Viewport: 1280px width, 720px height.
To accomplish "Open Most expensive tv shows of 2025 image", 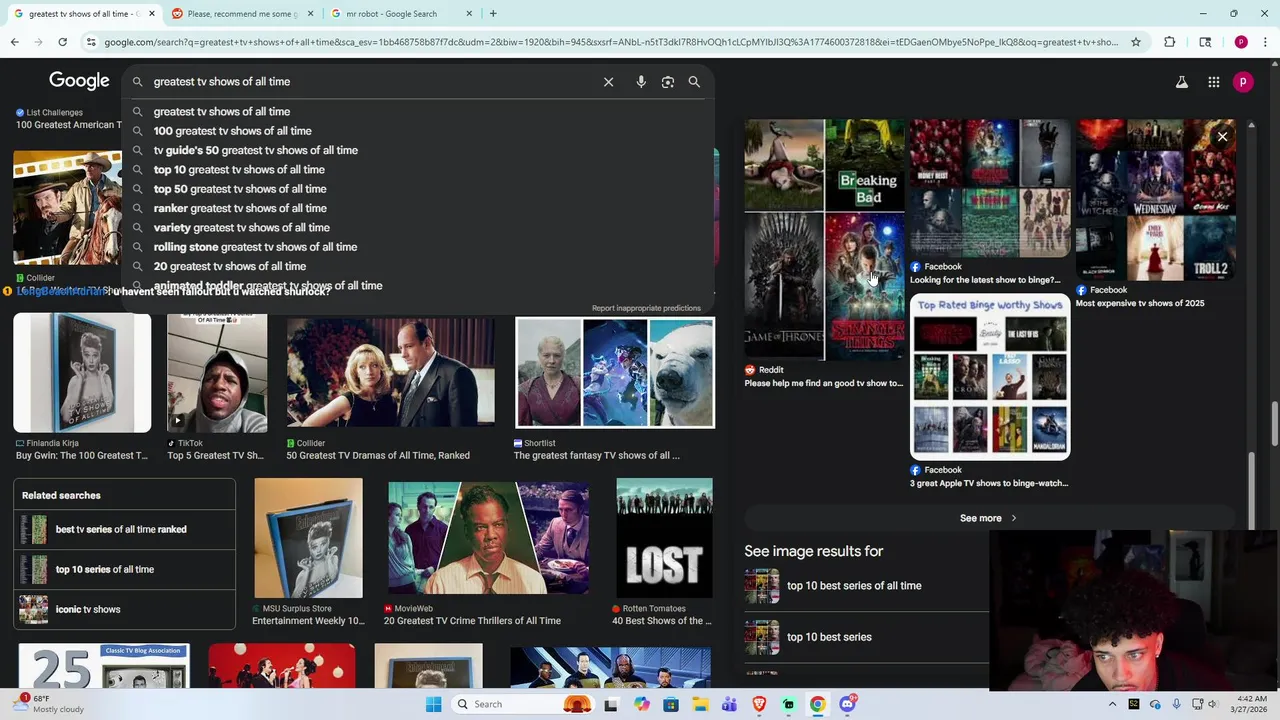I will point(1156,200).
